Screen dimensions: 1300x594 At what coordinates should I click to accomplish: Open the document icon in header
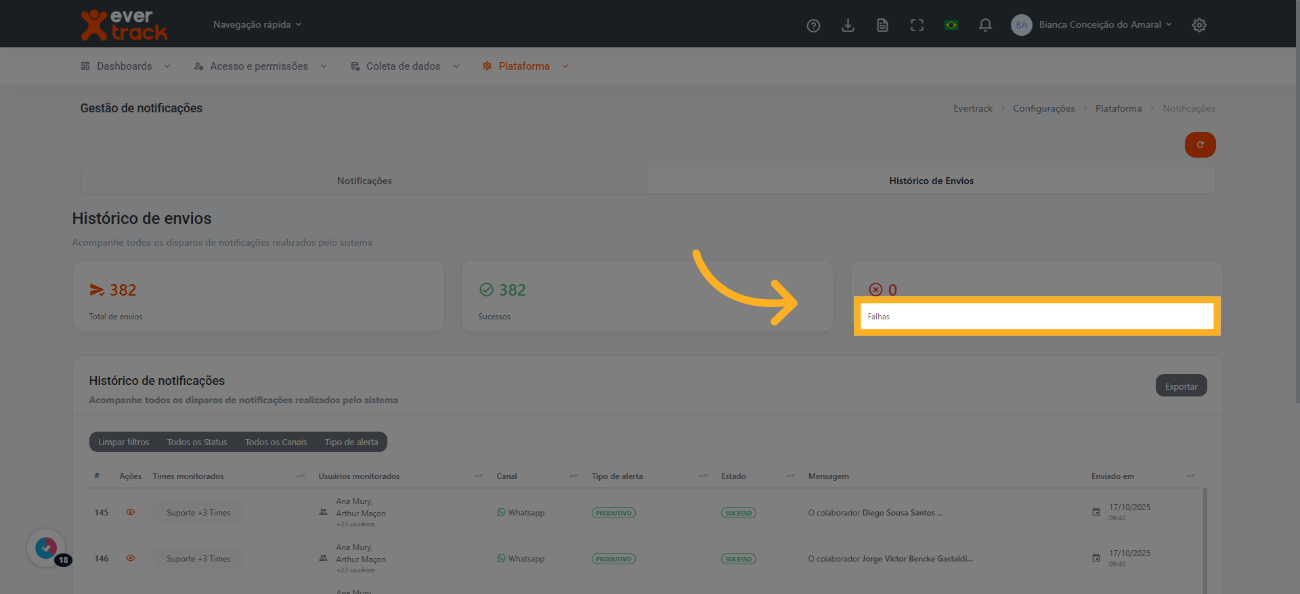(882, 25)
